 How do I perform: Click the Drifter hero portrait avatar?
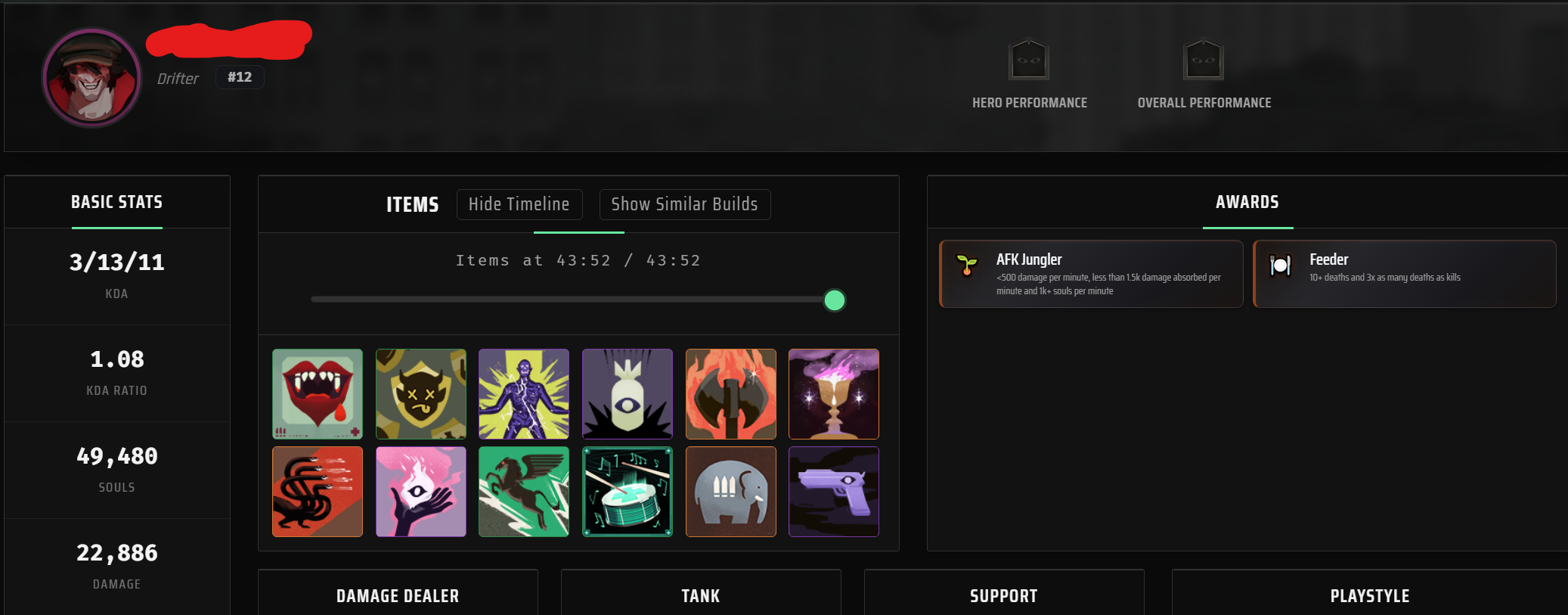(91, 78)
